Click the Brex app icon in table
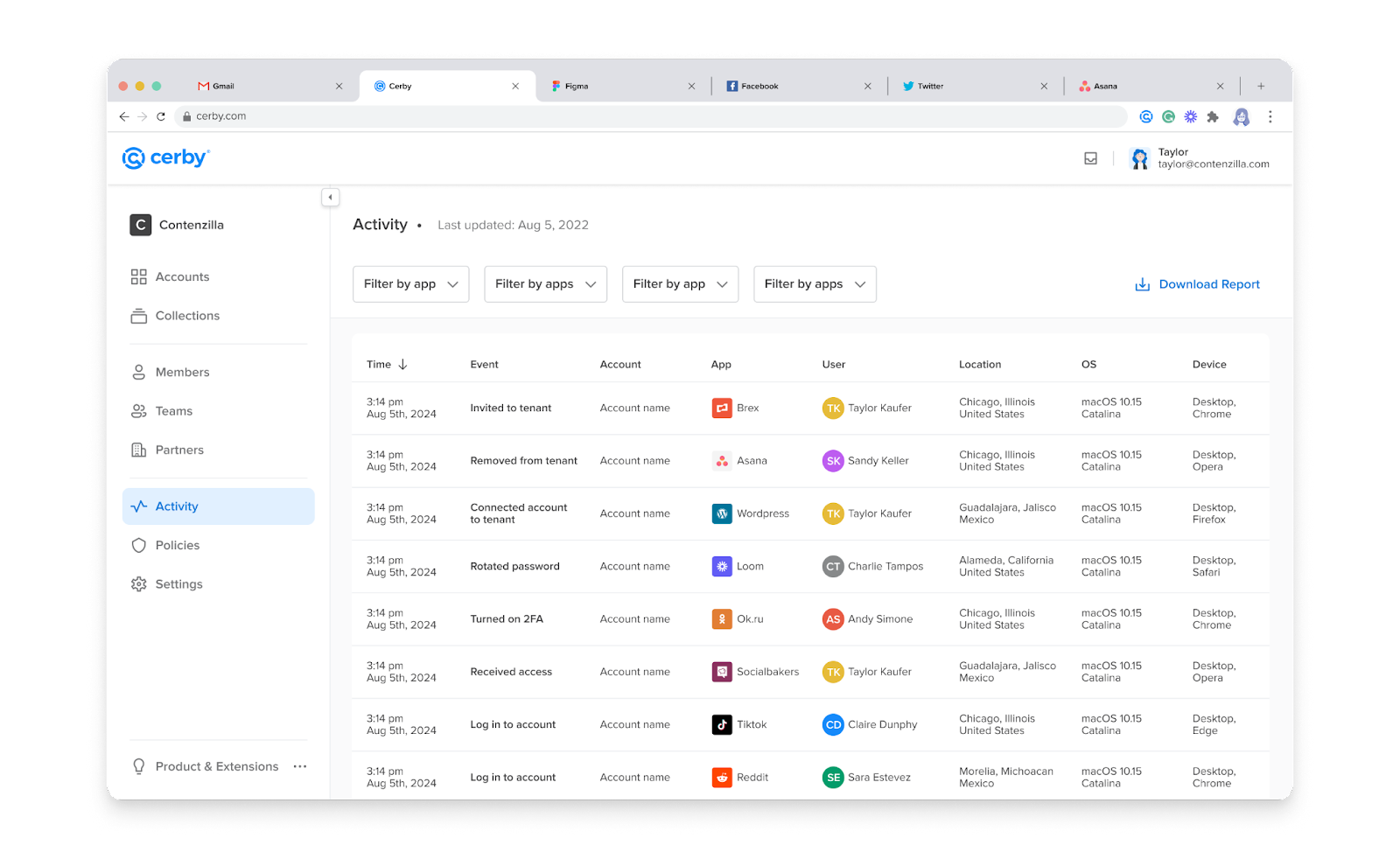This screenshot has height=859, width=1400. pos(722,408)
